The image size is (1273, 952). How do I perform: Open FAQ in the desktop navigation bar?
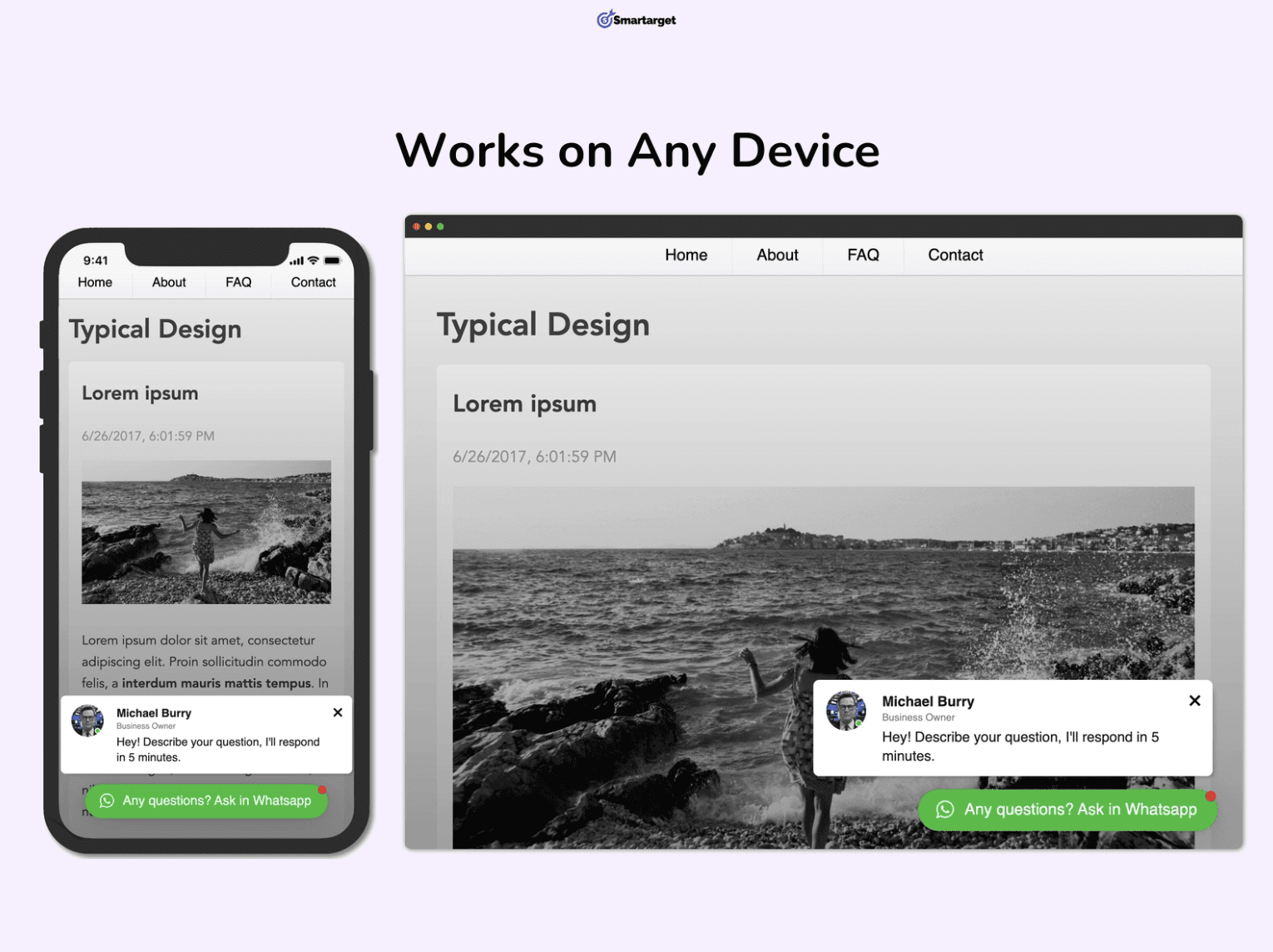(x=863, y=255)
